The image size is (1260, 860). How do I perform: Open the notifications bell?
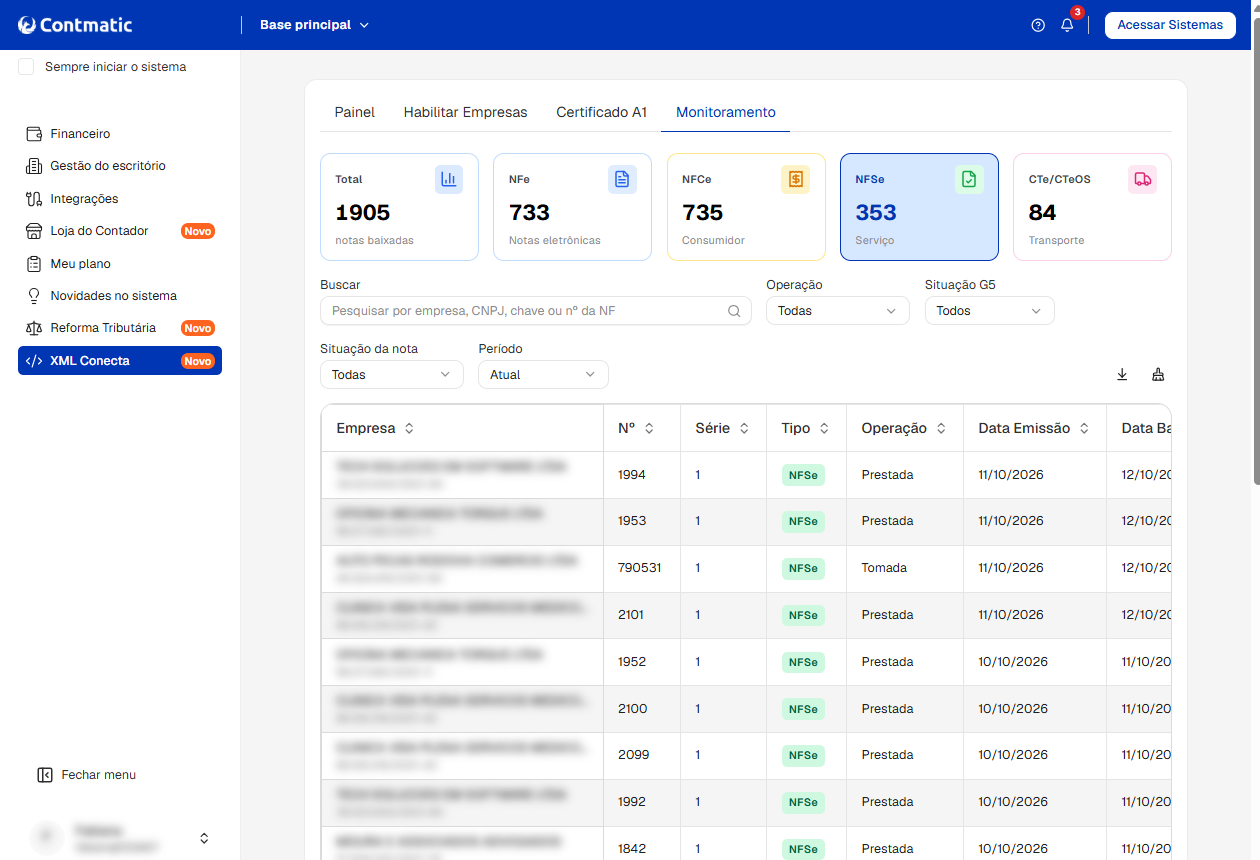[1067, 25]
